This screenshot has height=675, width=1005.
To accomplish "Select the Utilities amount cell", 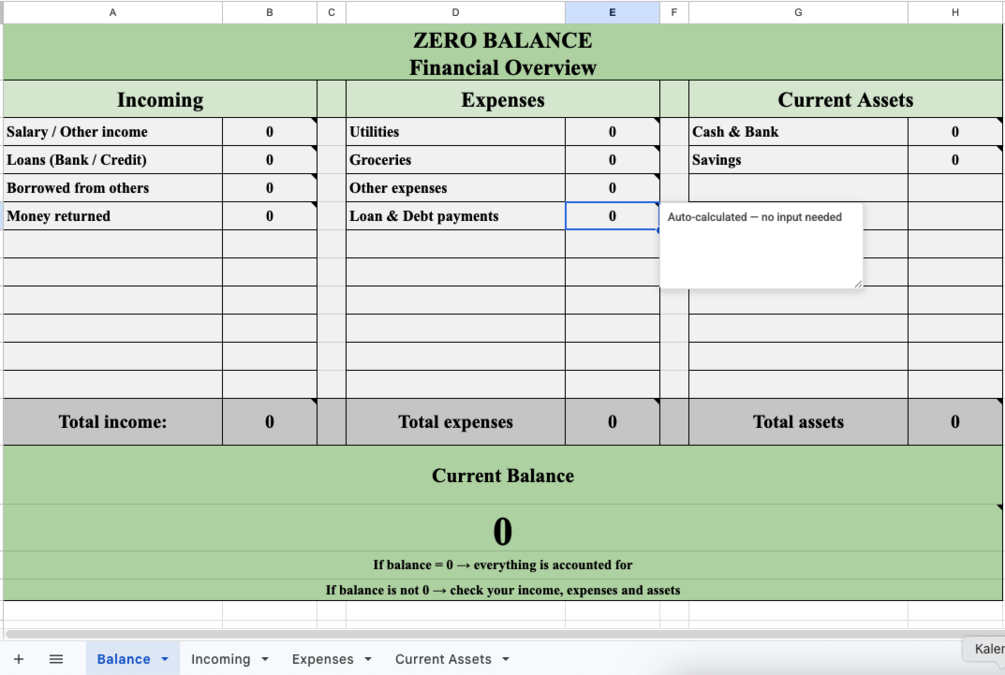I will coord(612,131).
